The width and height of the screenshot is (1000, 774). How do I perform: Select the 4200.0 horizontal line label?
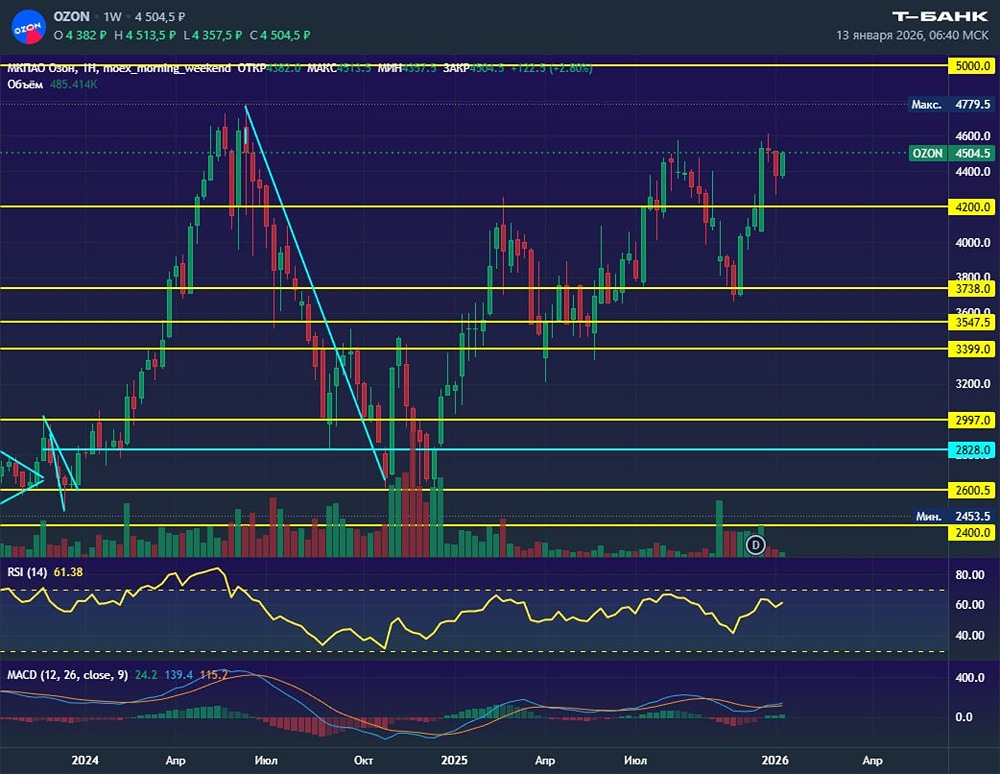971,207
